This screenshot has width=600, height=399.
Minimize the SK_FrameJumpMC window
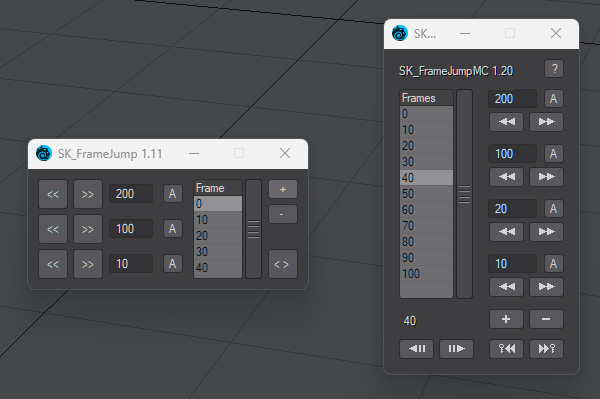(465, 34)
